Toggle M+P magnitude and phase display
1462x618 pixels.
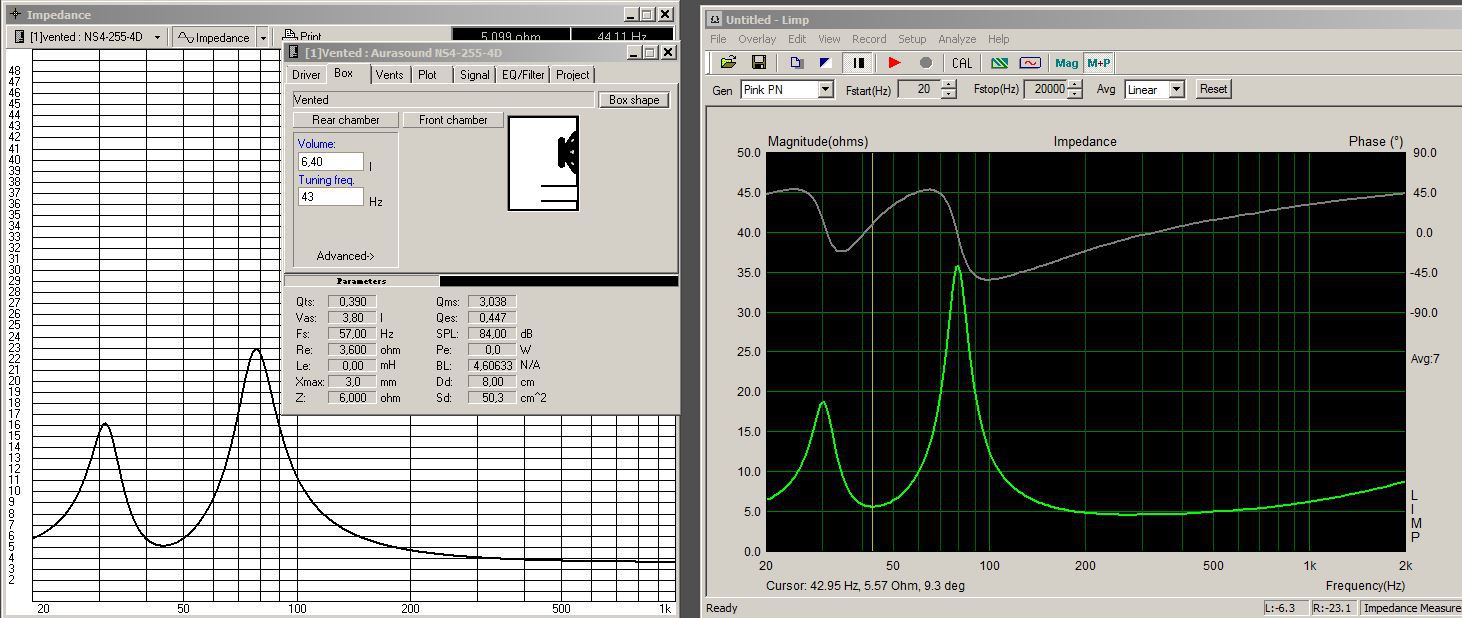(x=1098, y=63)
